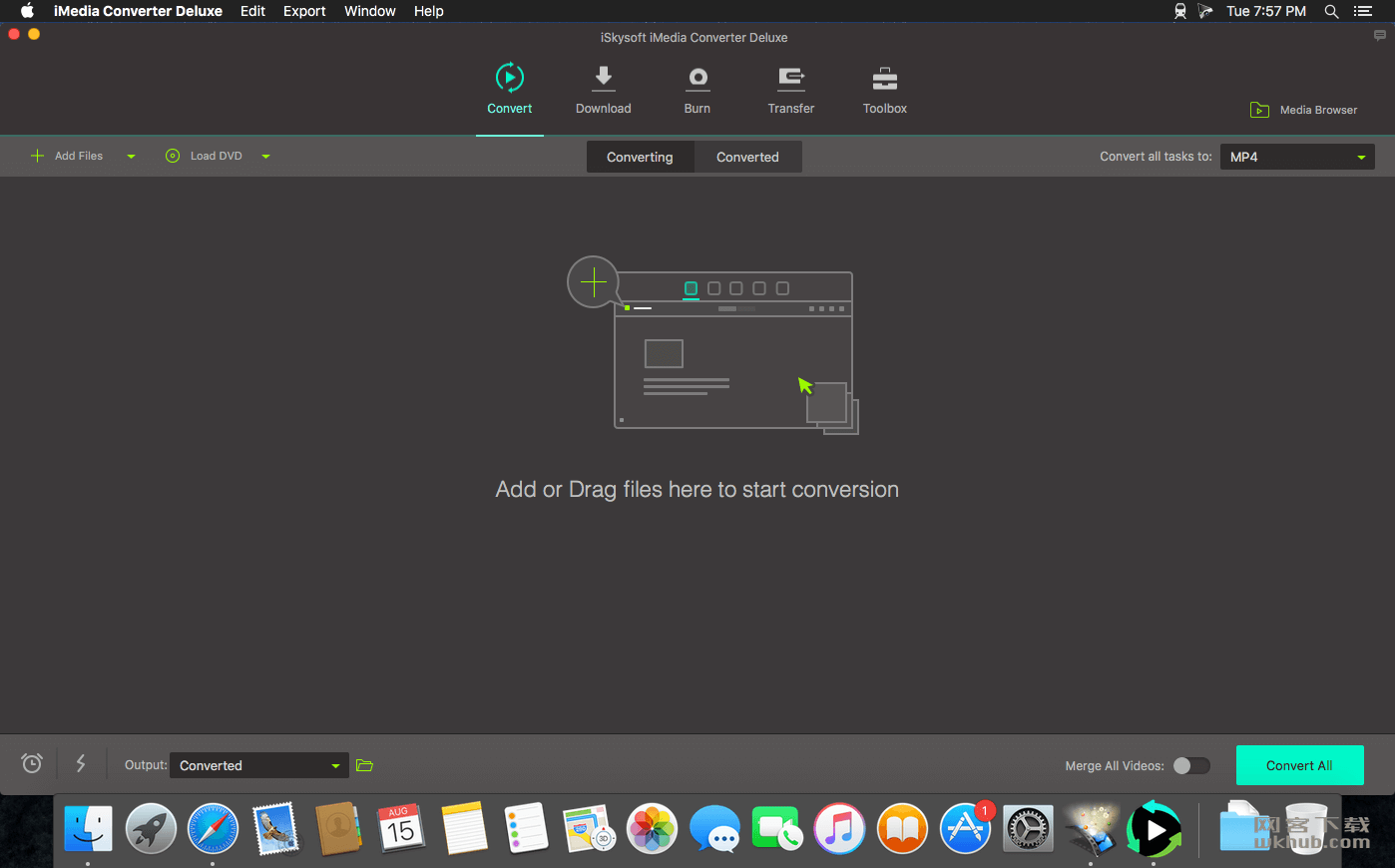The width and height of the screenshot is (1395, 868).
Task: Click the menu bar clock Tue 7:57 PM
Action: tap(1266, 11)
